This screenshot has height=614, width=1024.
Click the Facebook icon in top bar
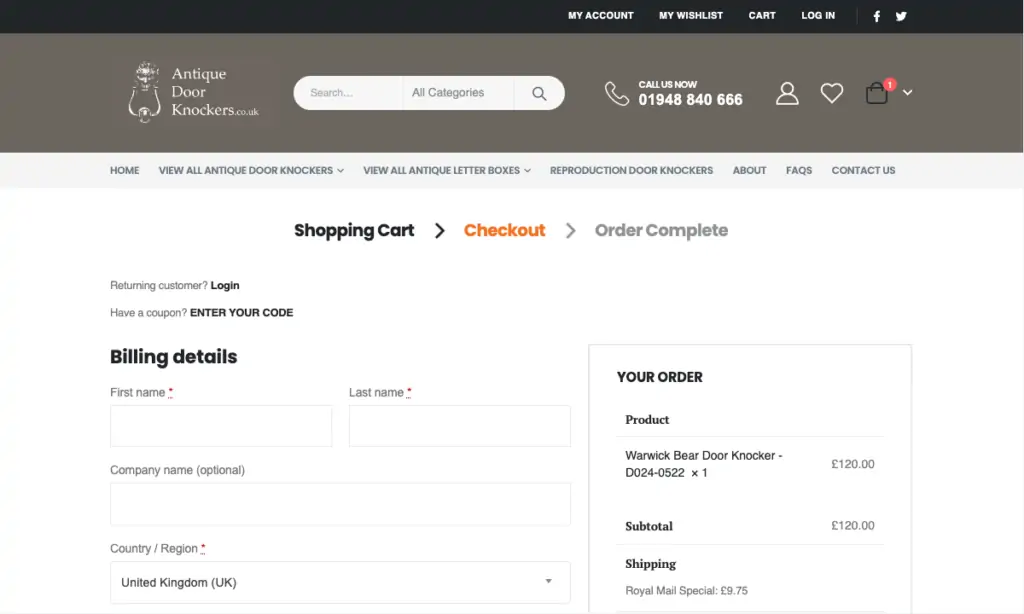click(x=876, y=16)
